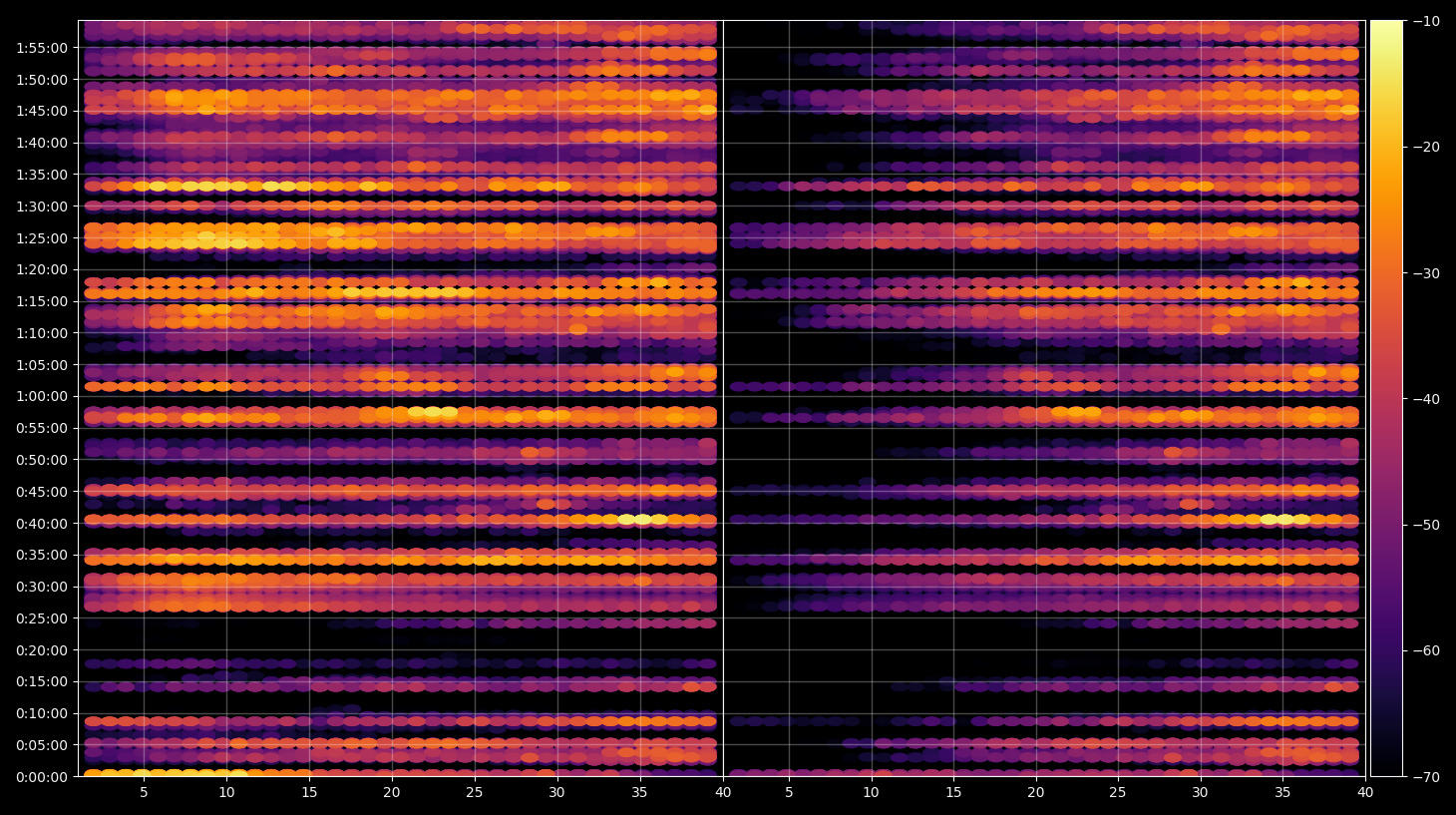Click the 0:05:00 y-axis tick label
1456x815 pixels.
42,745
